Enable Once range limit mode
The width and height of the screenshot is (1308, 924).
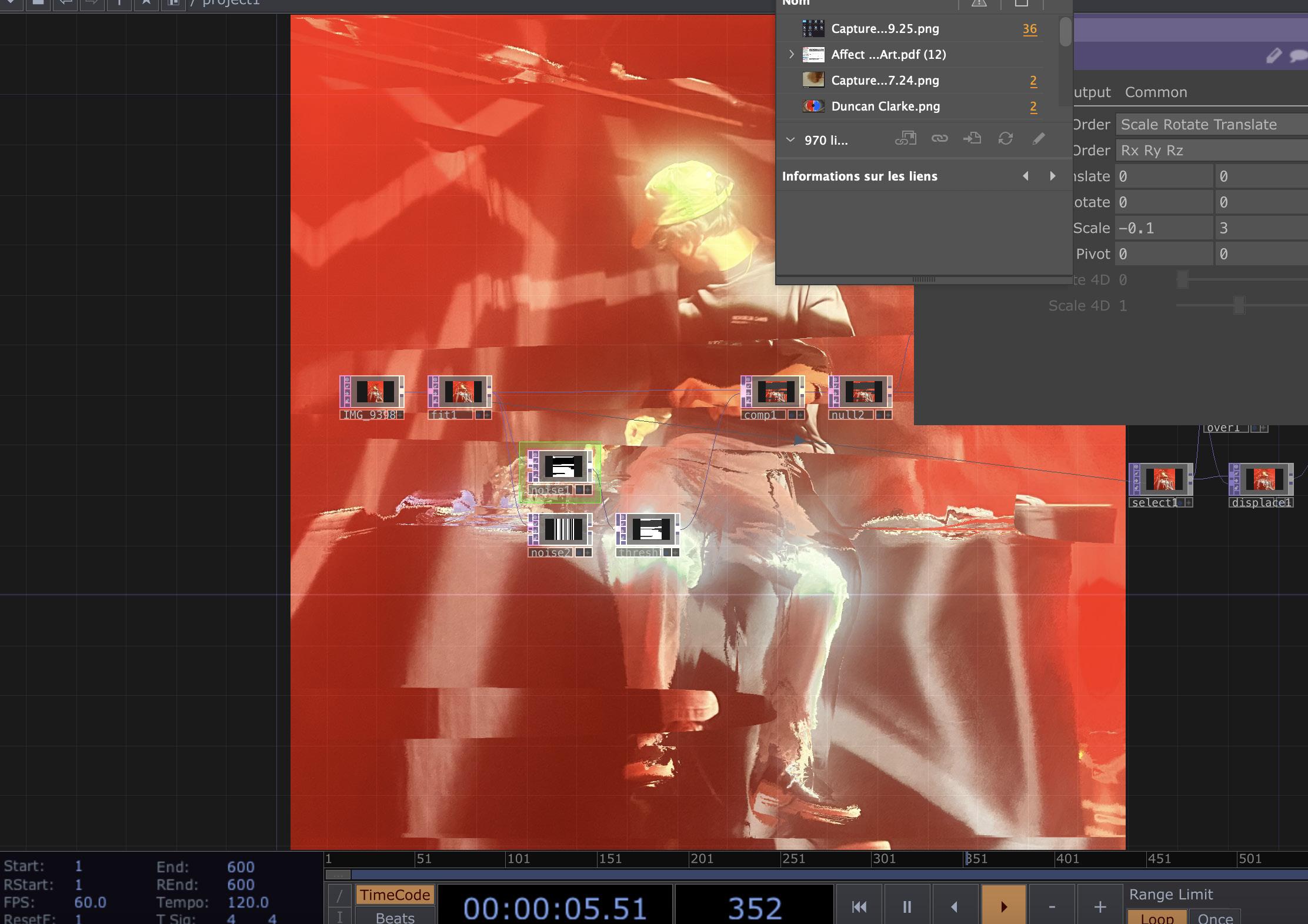click(1215, 918)
